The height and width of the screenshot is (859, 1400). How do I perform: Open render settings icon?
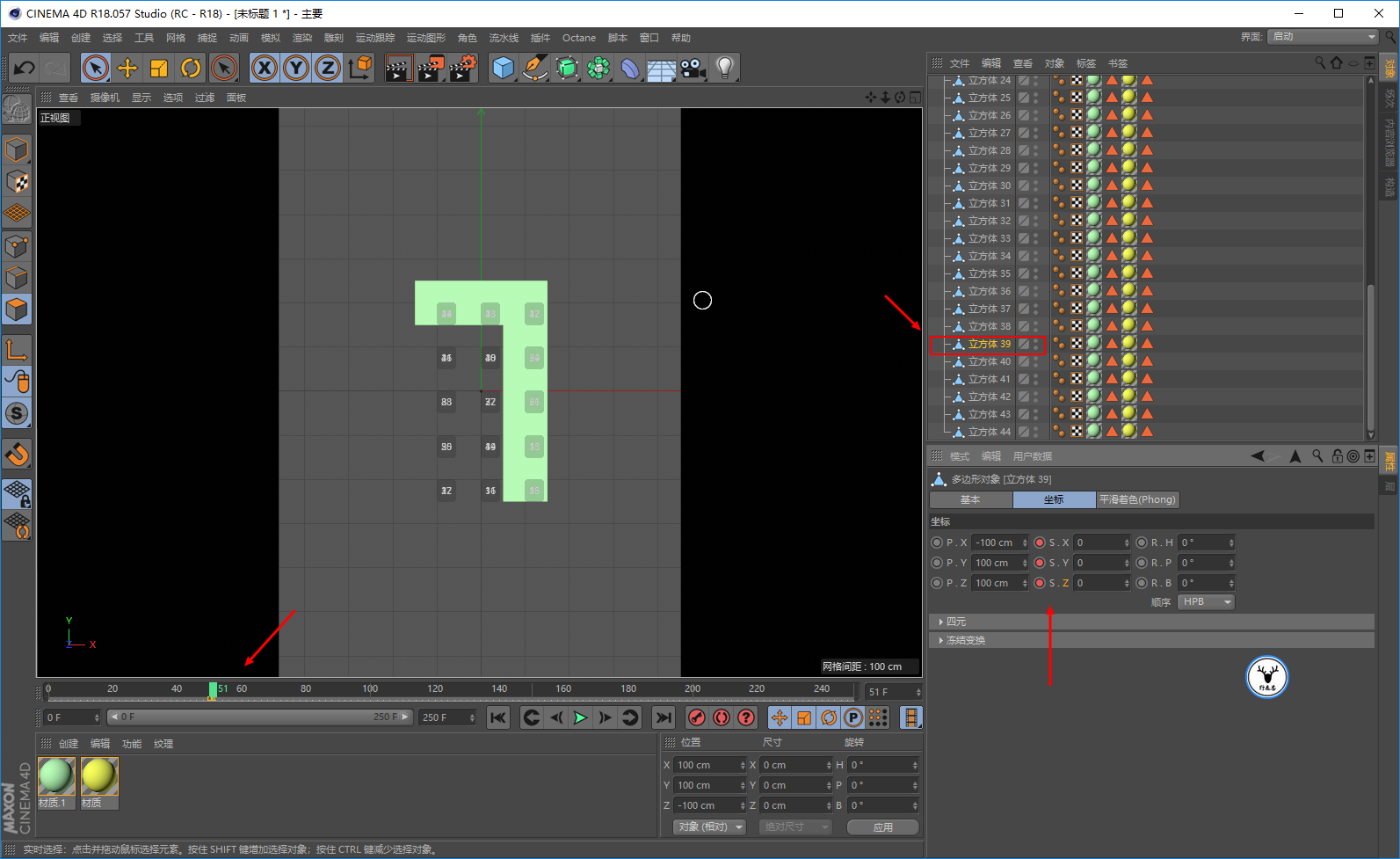coord(463,68)
